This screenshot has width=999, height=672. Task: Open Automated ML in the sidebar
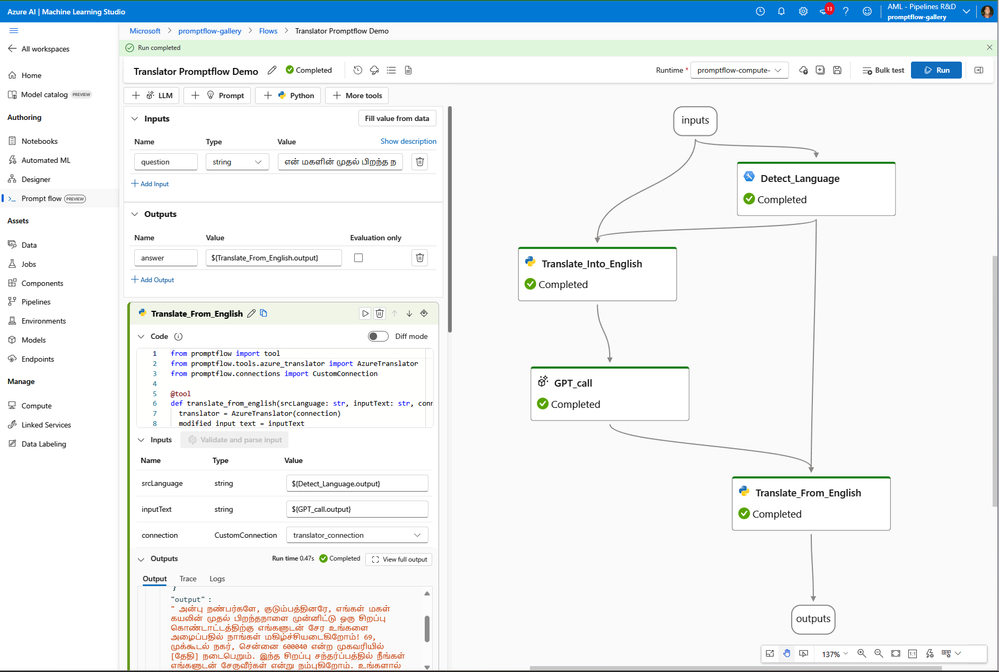[x=46, y=160]
